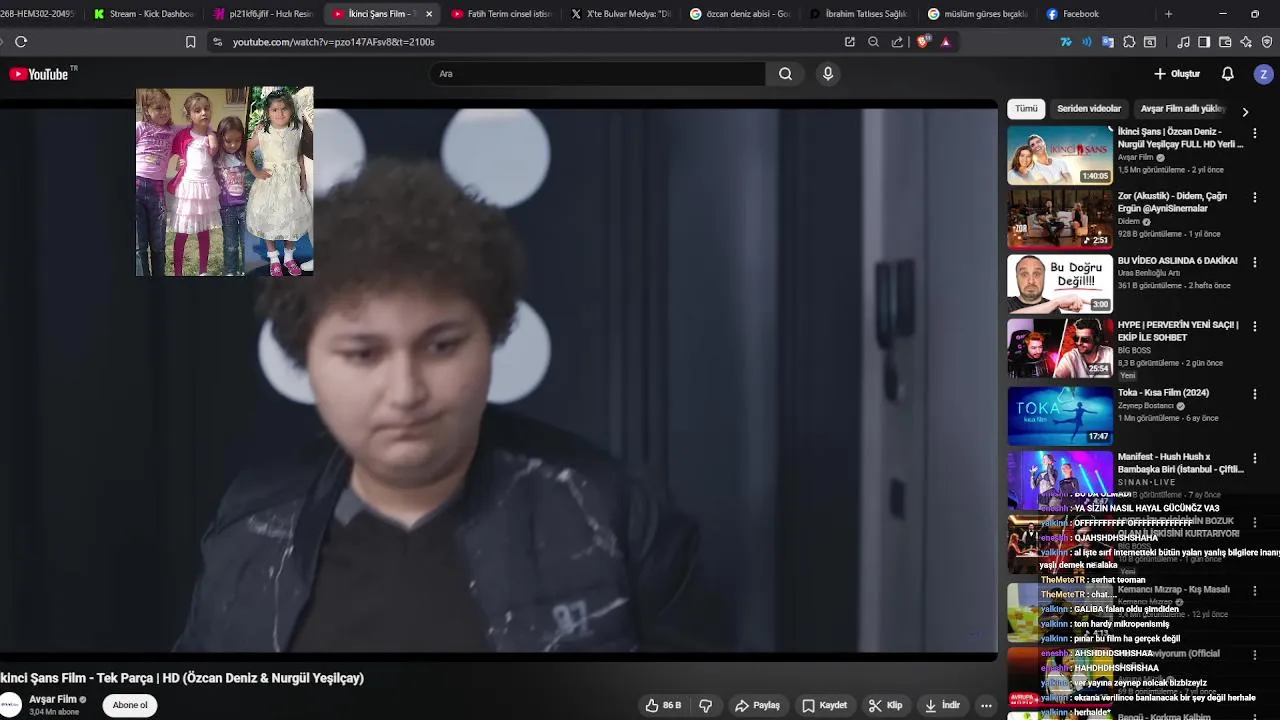
Task: Open a new browser tab with plus
Action: [x=1168, y=14]
